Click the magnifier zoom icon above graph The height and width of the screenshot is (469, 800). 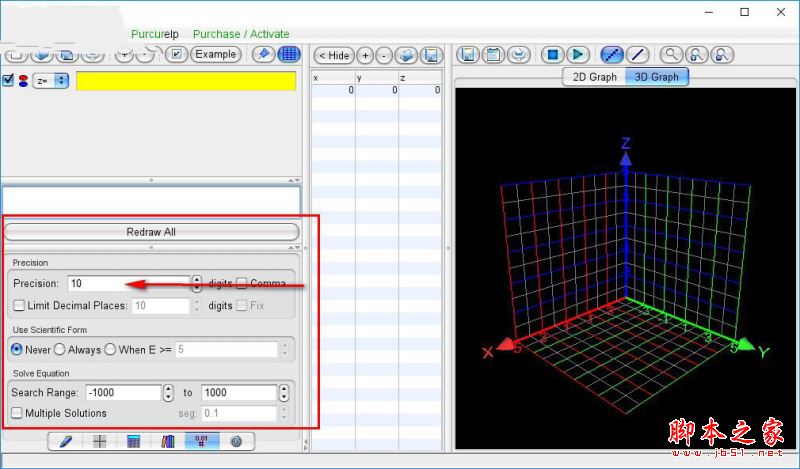tap(672, 55)
